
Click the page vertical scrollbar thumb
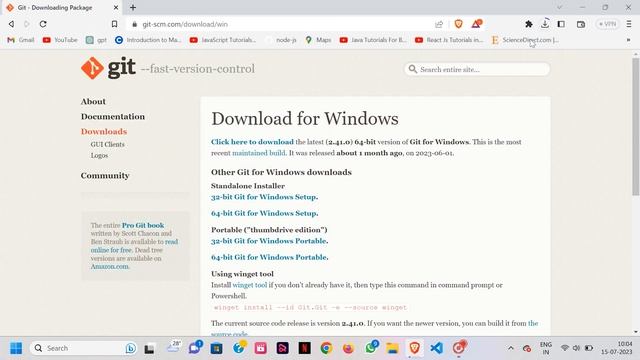tap(636, 127)
